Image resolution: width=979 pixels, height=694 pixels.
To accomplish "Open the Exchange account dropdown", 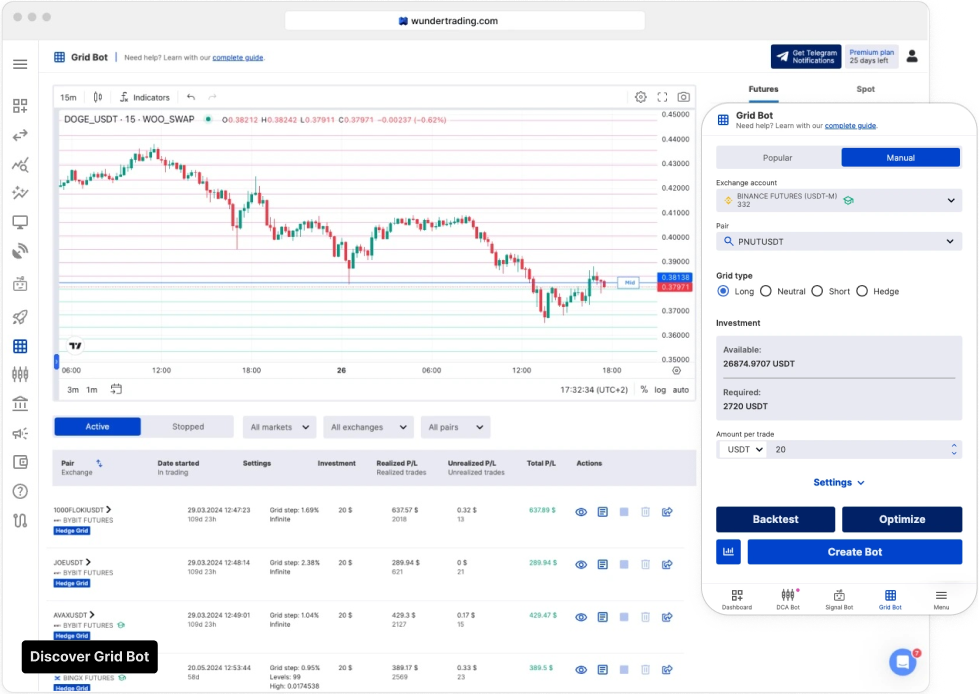I will tap(839, 200).
